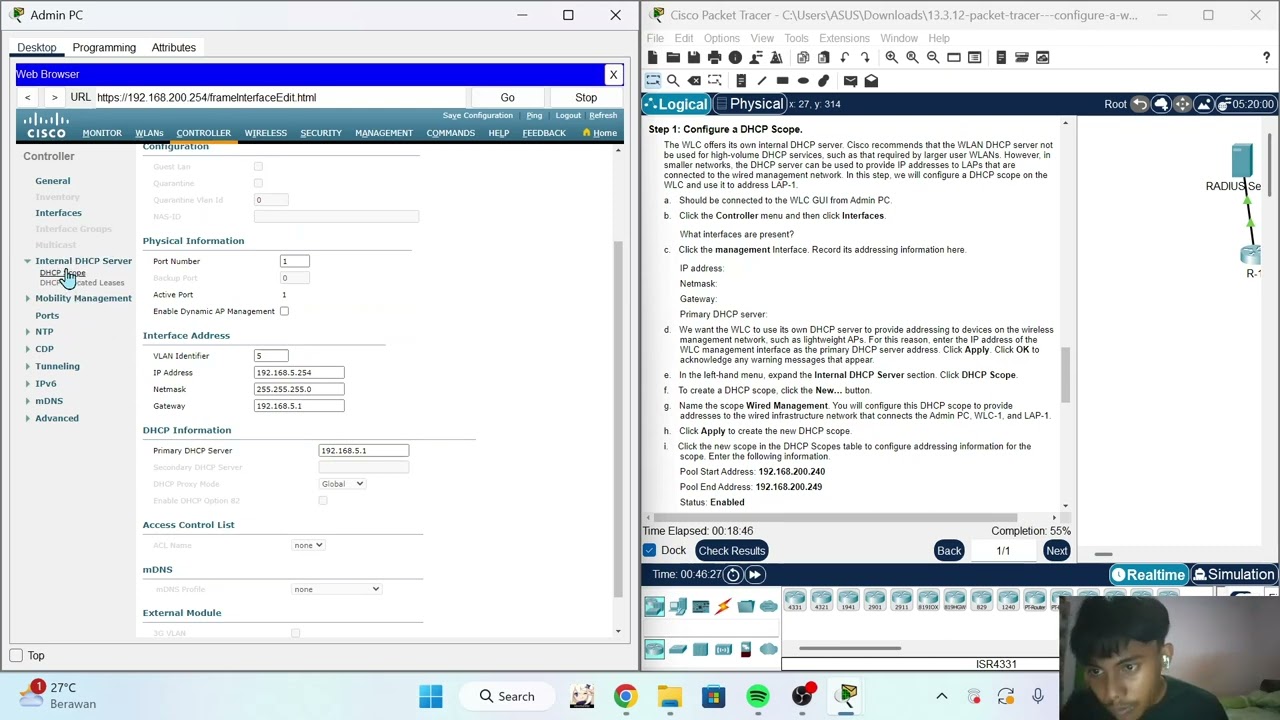This screenshot has width=1280, height=720.
Task: Open mDNS Profile dropdown
Action: [336, 589]
